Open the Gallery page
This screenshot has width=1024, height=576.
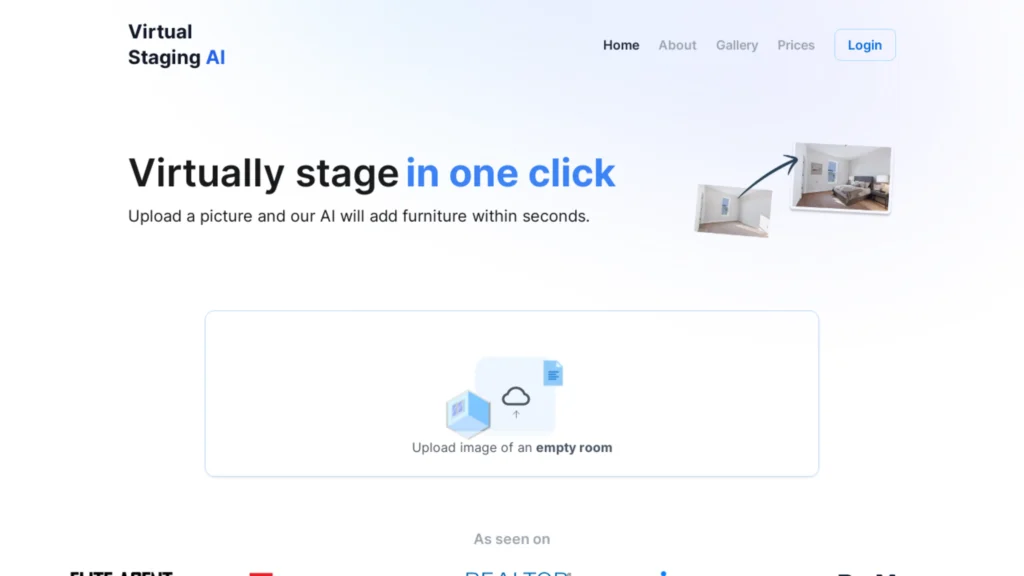tap(737, 45)
